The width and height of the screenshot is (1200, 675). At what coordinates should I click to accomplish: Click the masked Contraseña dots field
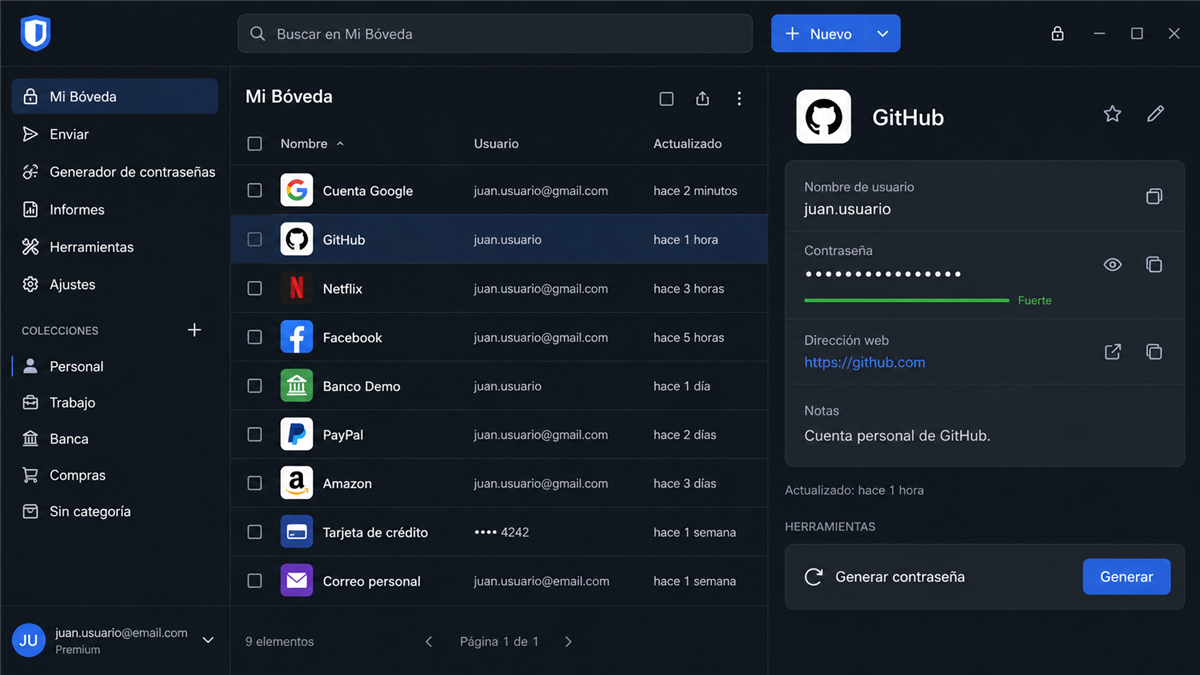coord(882,274)
